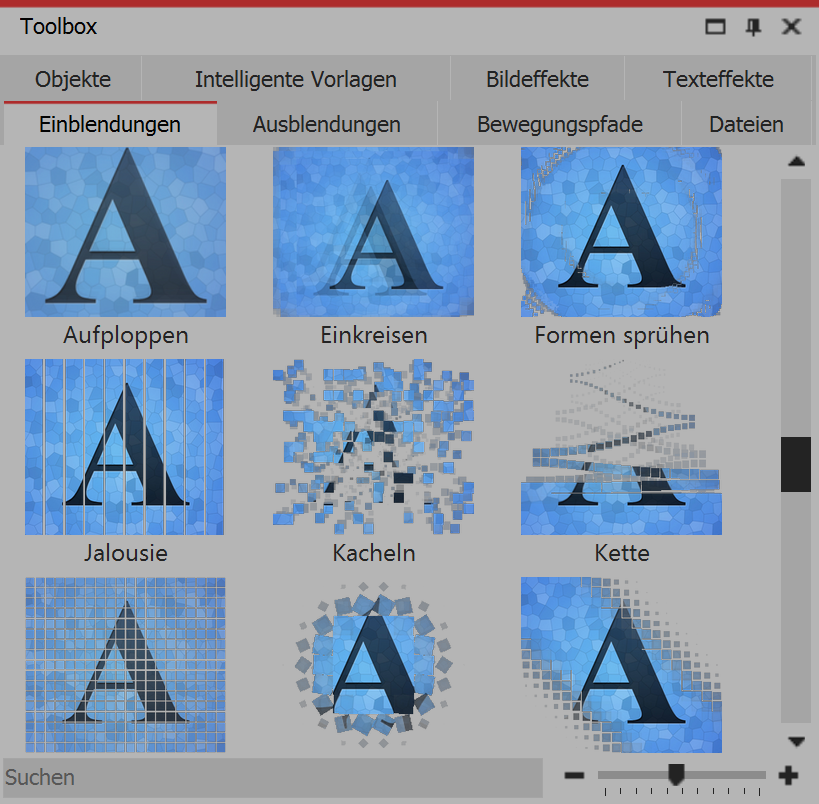This screenshot has width=819, height=804.
Task: Pick the circular scattered squares effect thumbnail
Action: (373, 664)
